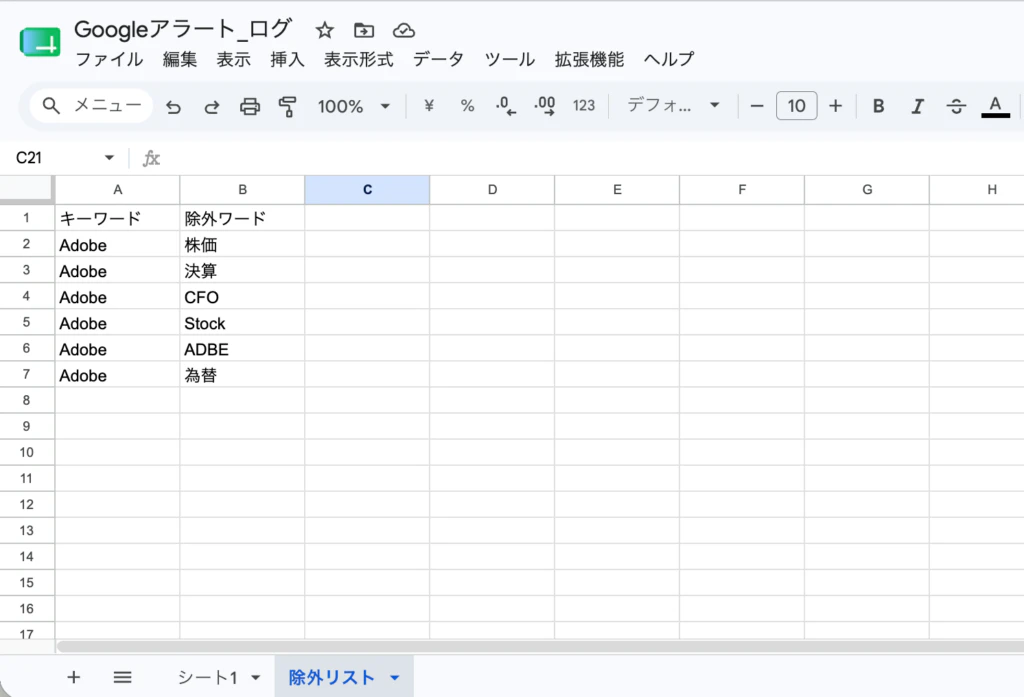
Task: Select column D header
Action: pos(492,189)
